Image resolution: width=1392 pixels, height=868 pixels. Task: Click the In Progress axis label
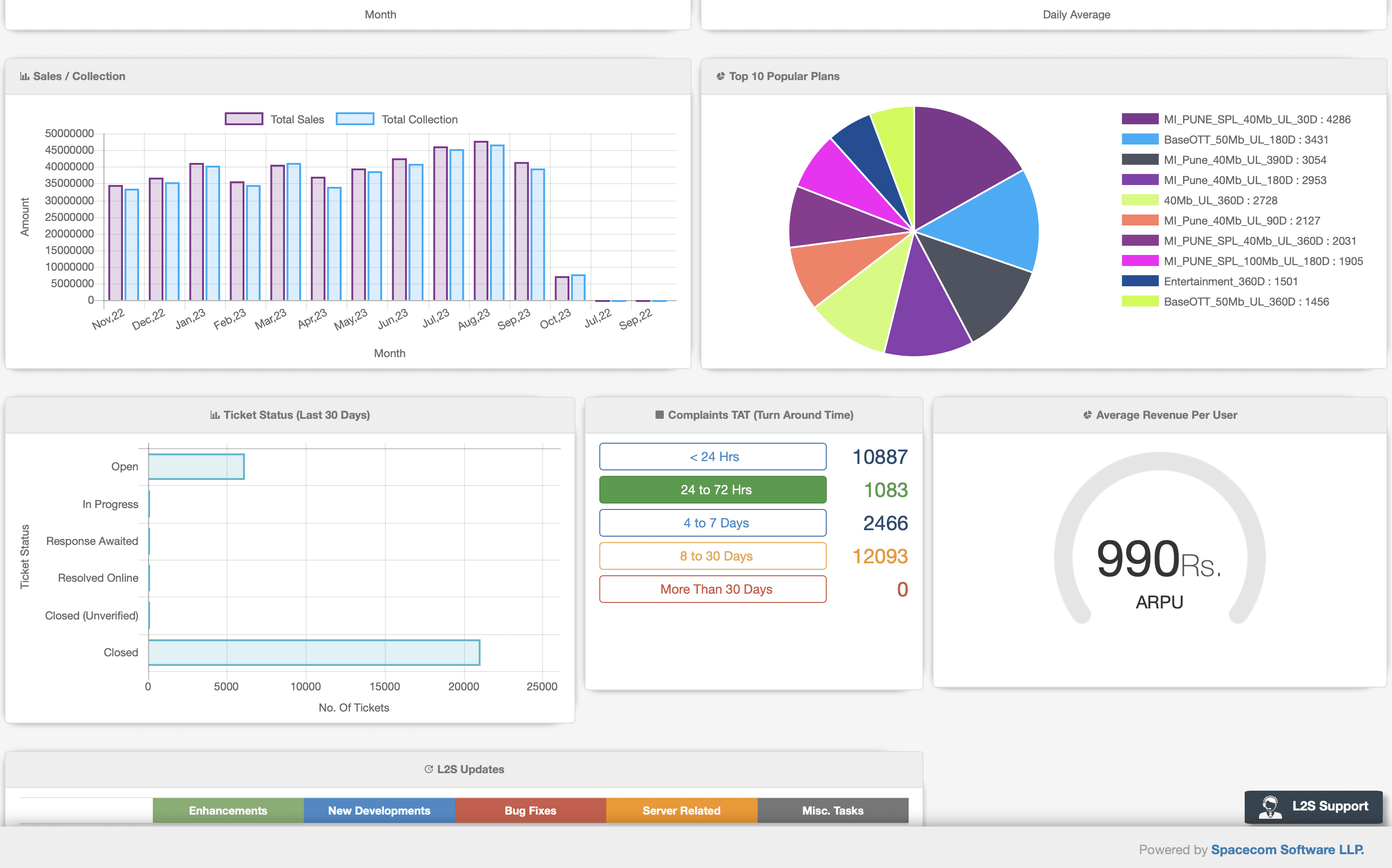110,504
